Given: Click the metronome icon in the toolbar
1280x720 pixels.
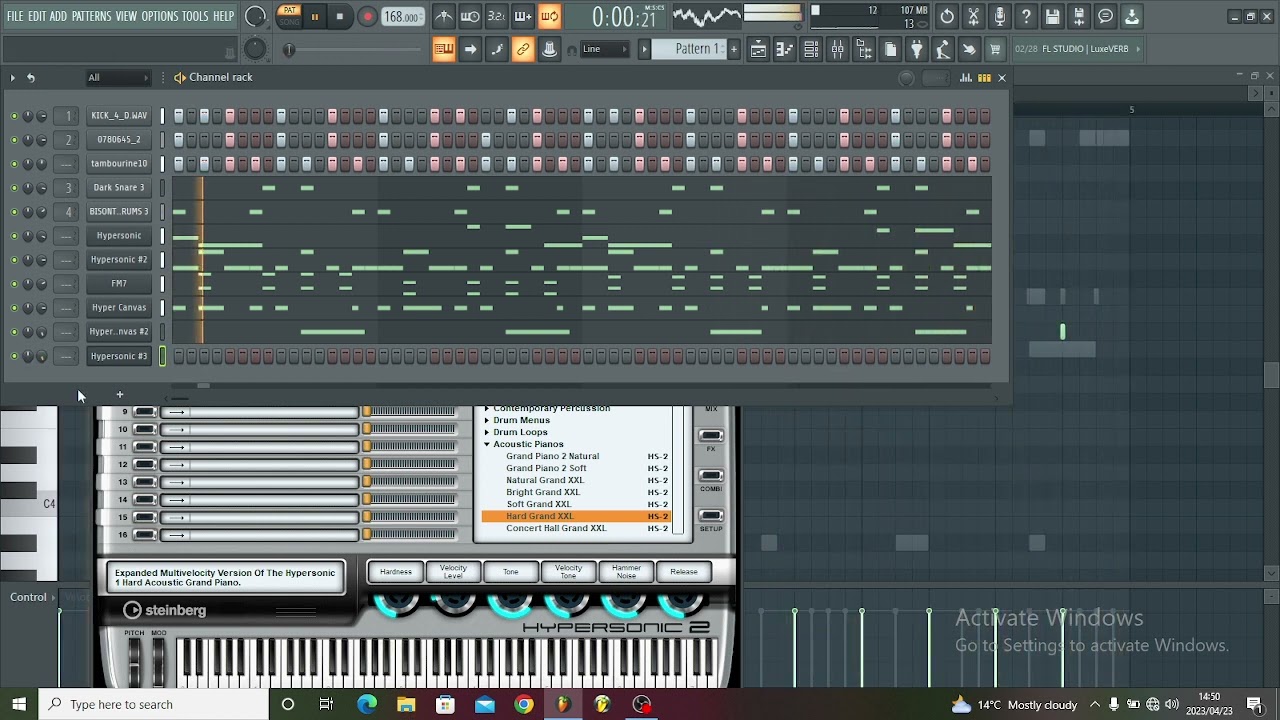Looking at the screenshot, I should 444,16.
